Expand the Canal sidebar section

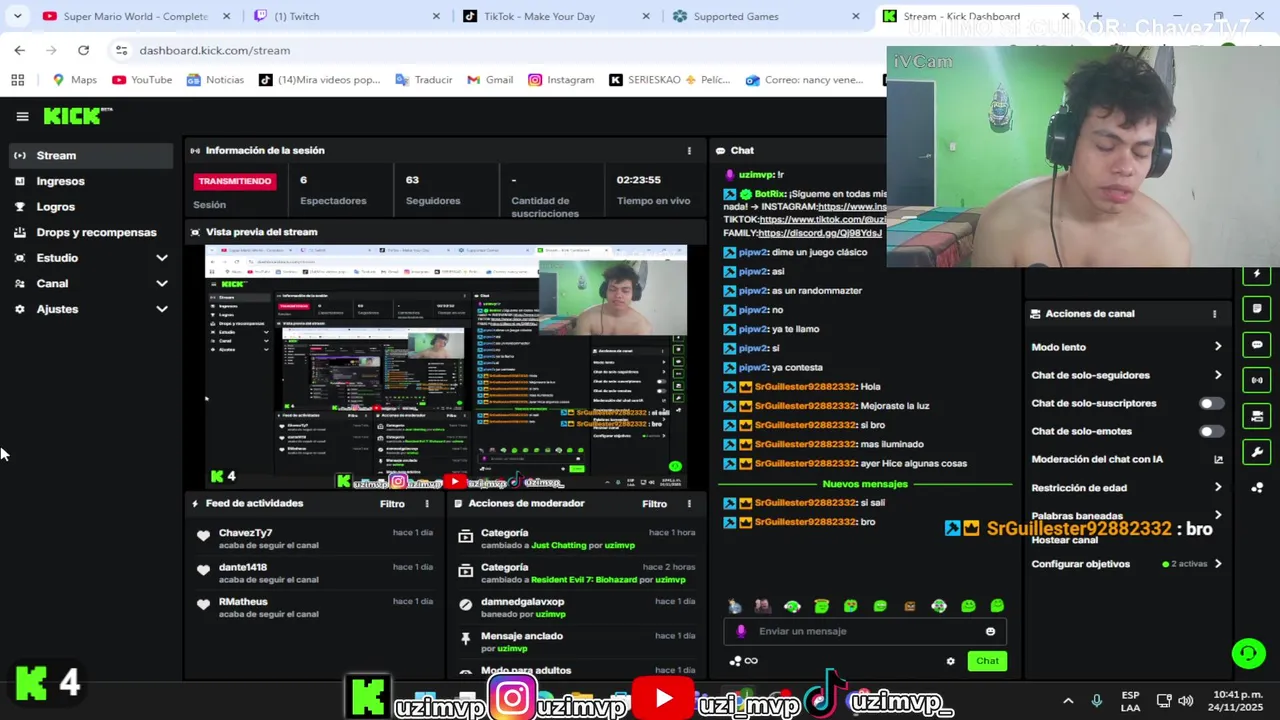[x=162, y=284]
